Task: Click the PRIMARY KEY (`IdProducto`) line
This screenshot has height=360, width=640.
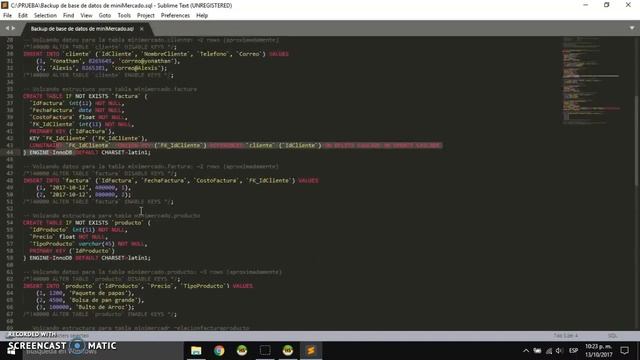Action: 72,251
